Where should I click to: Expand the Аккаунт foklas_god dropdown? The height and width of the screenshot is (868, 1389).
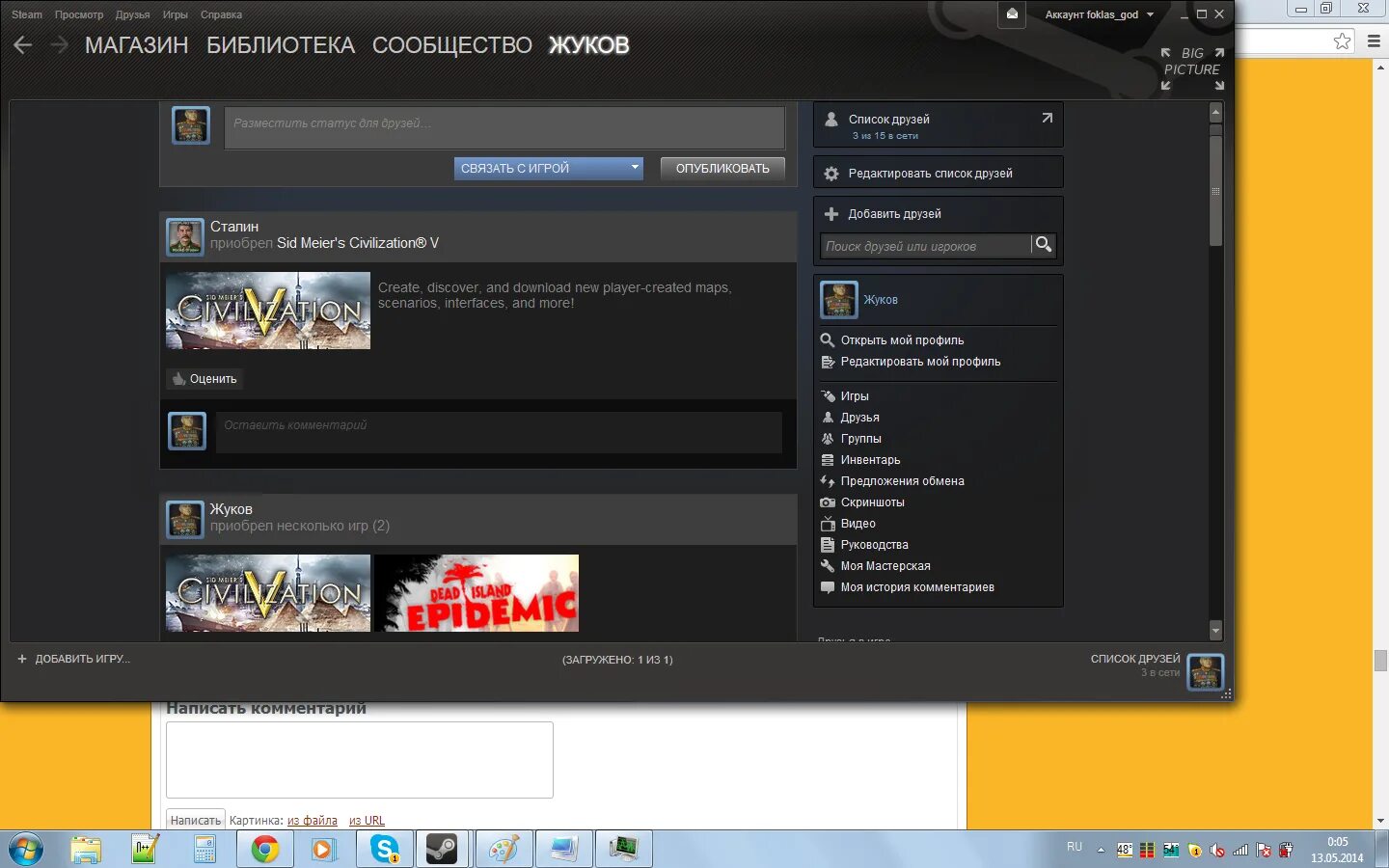point(1100,14)
